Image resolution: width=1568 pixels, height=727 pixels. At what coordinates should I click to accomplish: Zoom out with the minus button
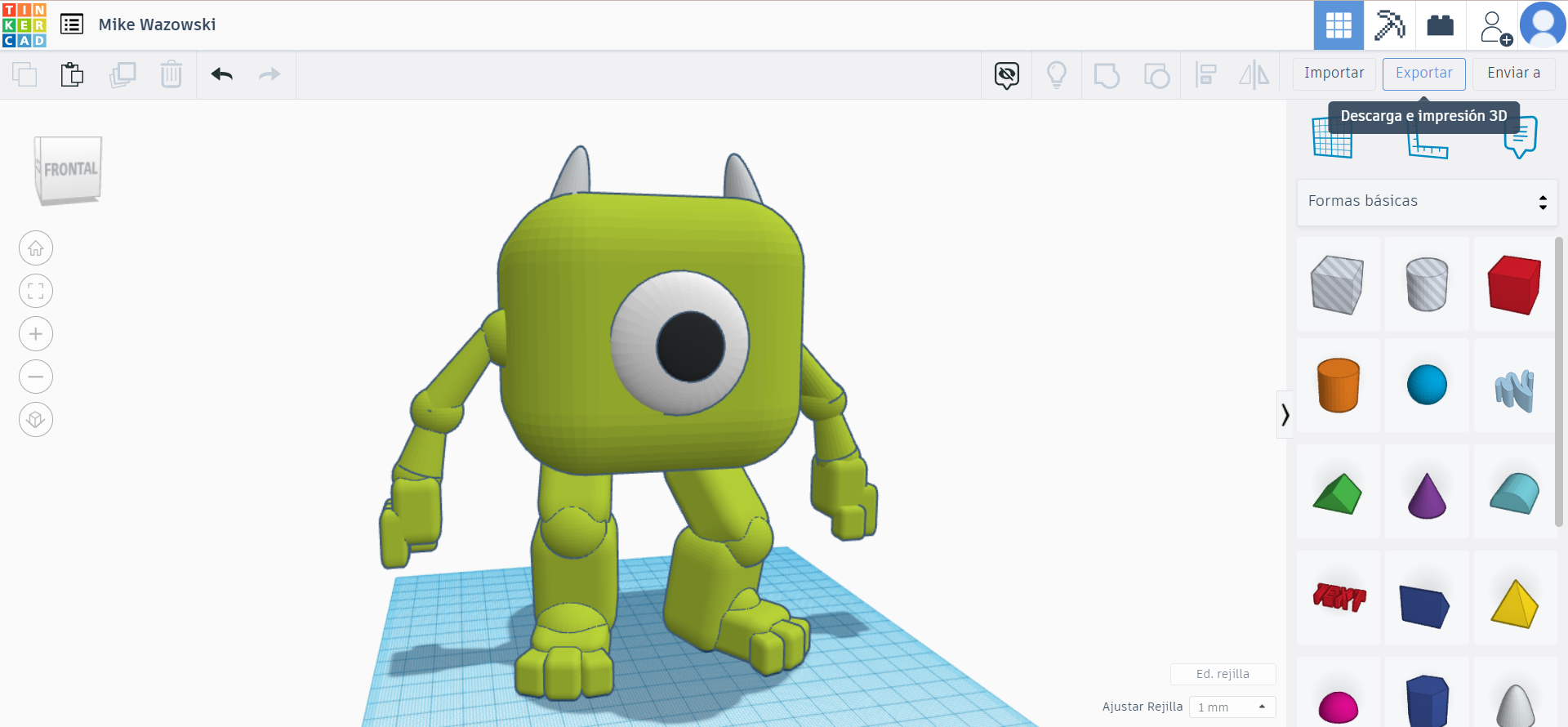point(36,377)
